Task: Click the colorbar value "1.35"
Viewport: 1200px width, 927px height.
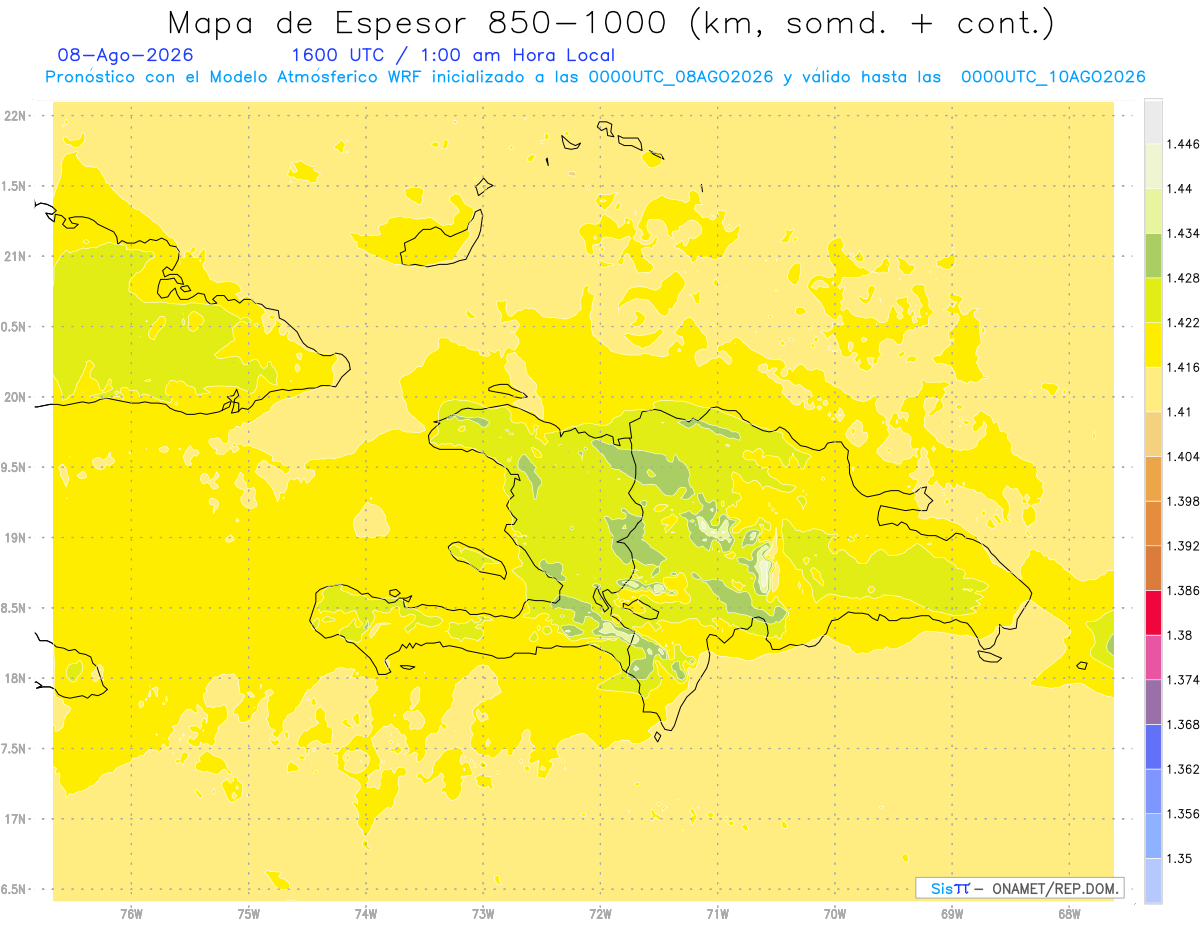Action: coord(1179,858)
